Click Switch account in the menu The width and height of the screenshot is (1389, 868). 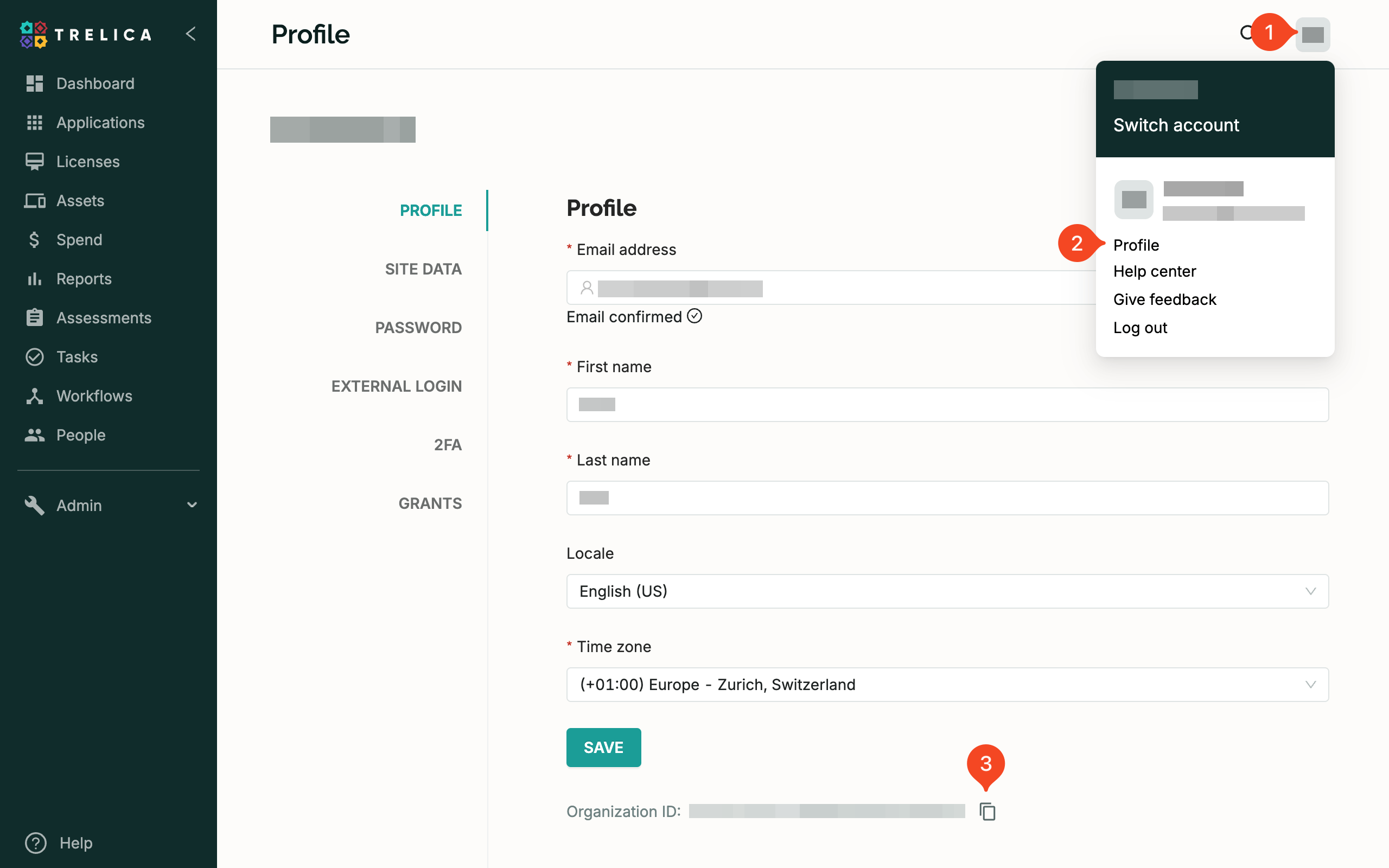pos(1176,125)
